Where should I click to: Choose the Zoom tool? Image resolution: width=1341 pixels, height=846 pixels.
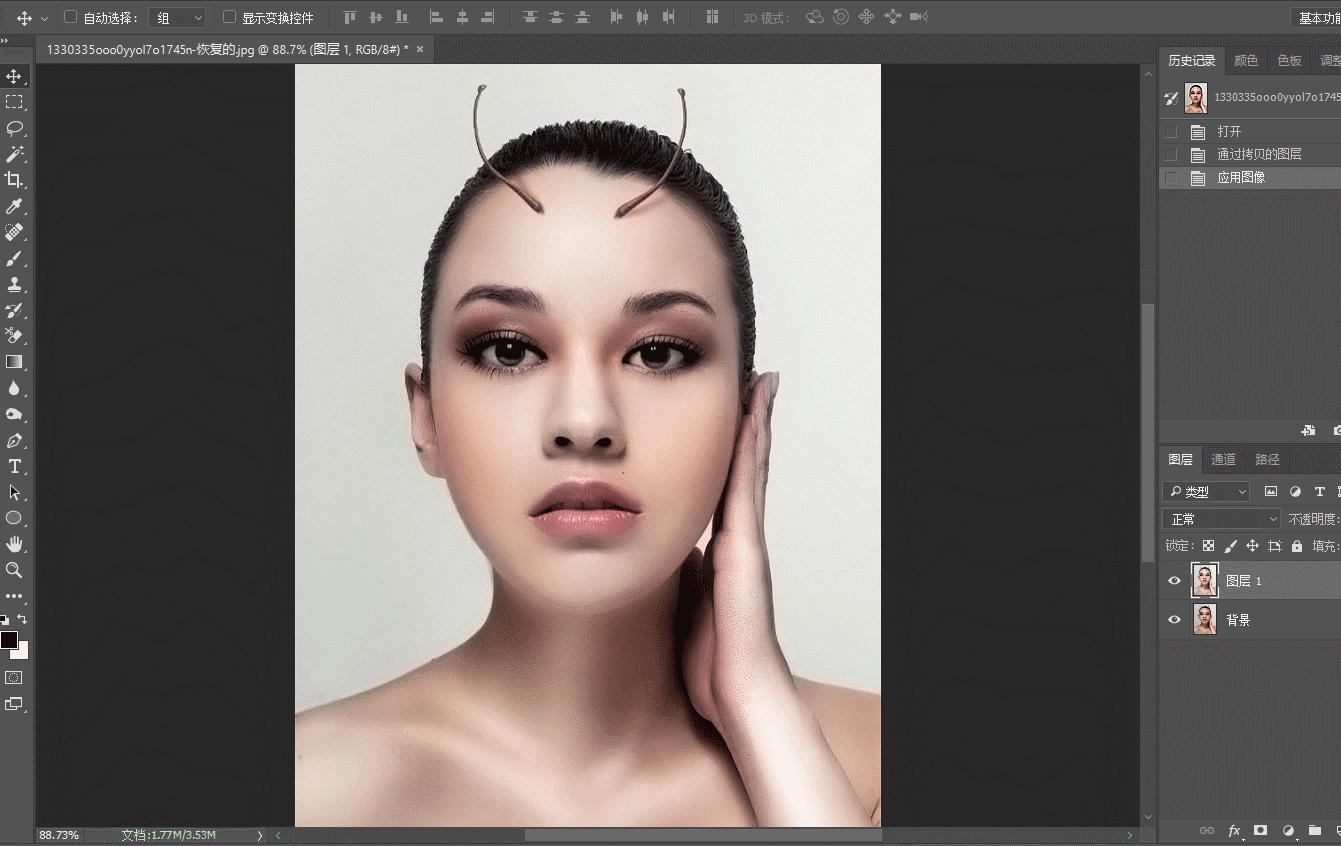tap(13, 570)
